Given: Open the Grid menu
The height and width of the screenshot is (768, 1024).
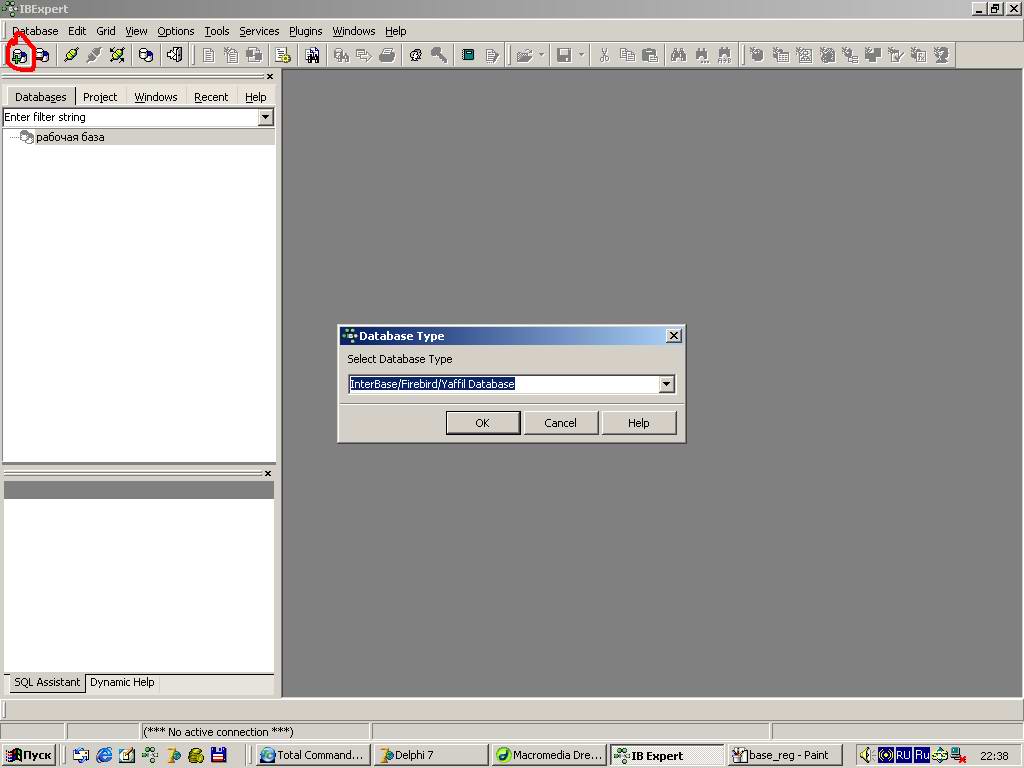Looking at the screenshot, I should coord(106,31).
